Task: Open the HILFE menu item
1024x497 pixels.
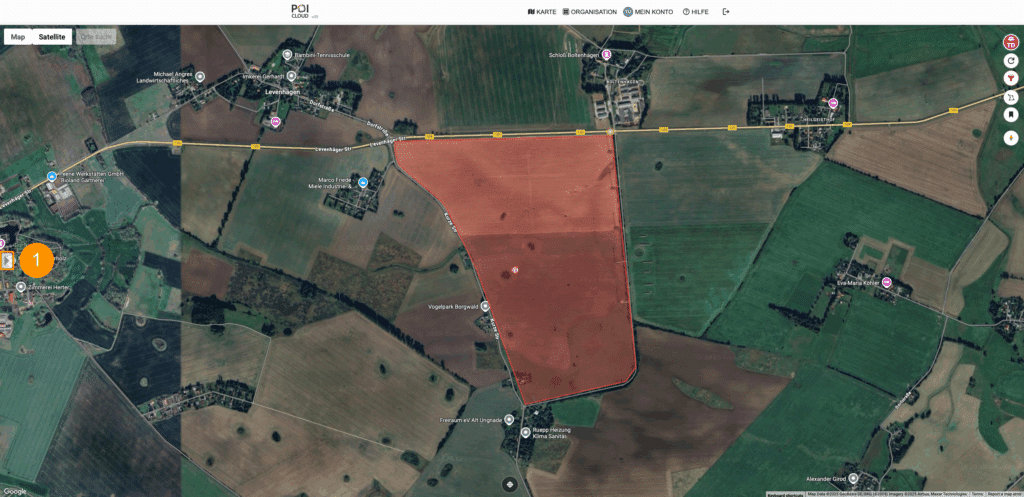Action: (x=696, y=12)
